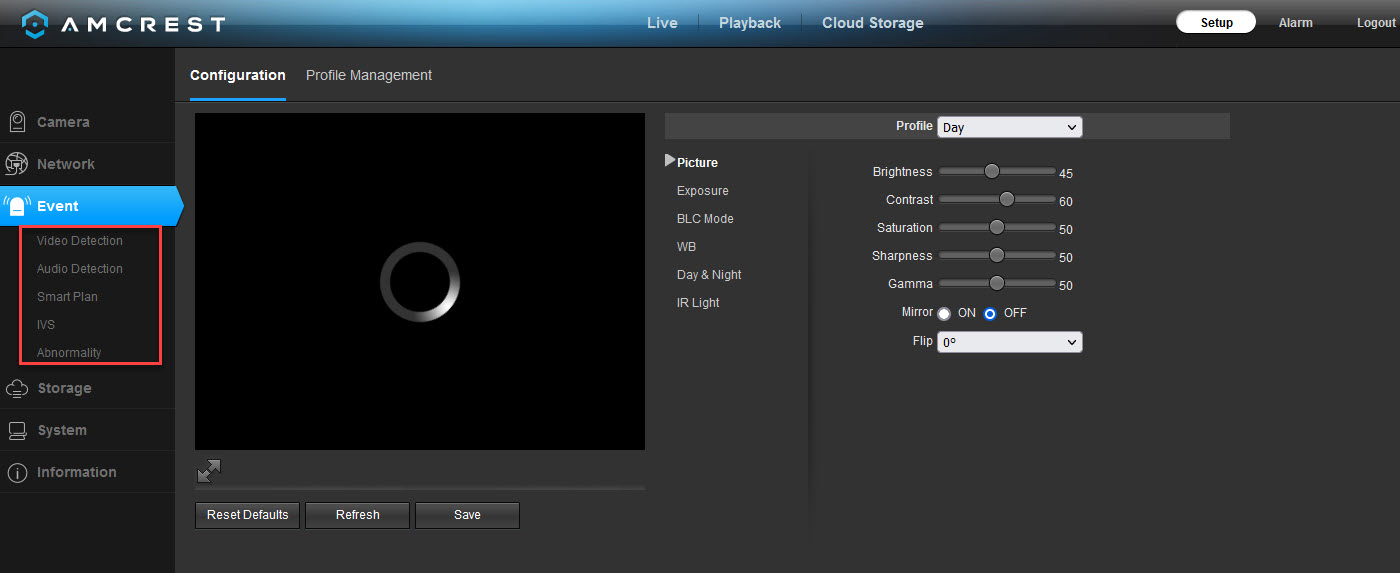Open the Playback tab

tap(750, 23)
